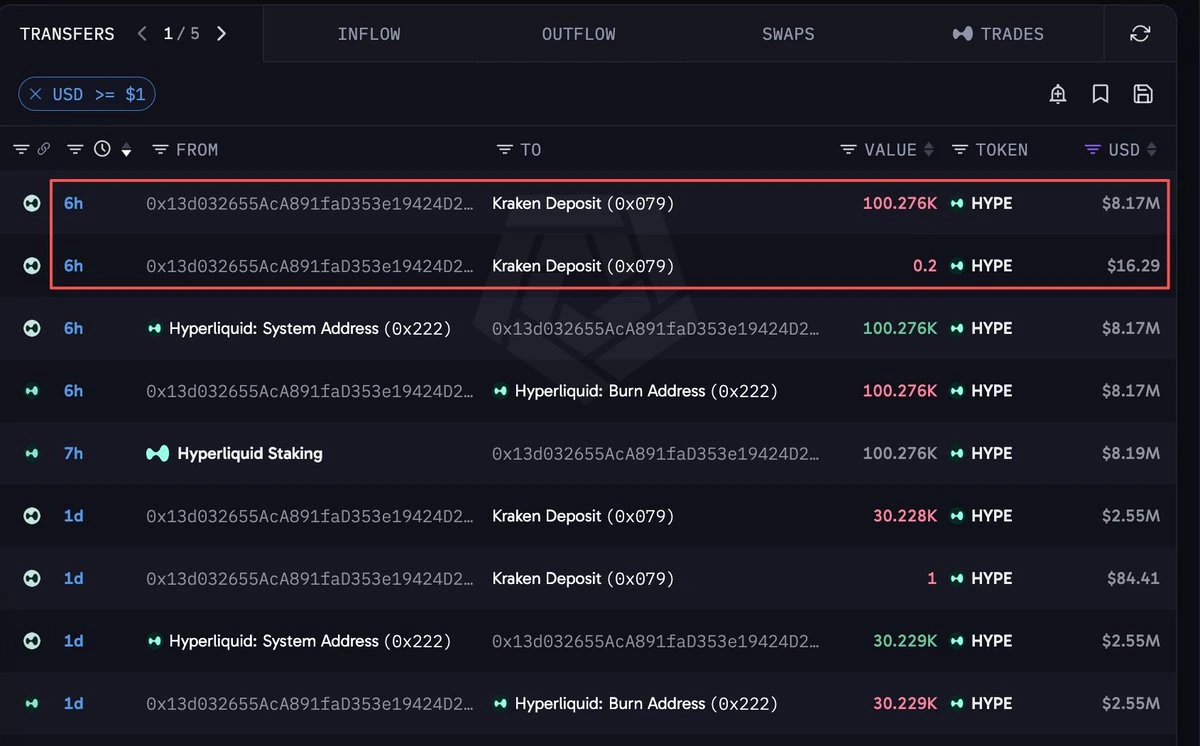Image resolution: width=1200 pixels, height=746 pixels.
Task: Open the 1d timestamp in the $84.41 row
Action: tap(74, 578)
